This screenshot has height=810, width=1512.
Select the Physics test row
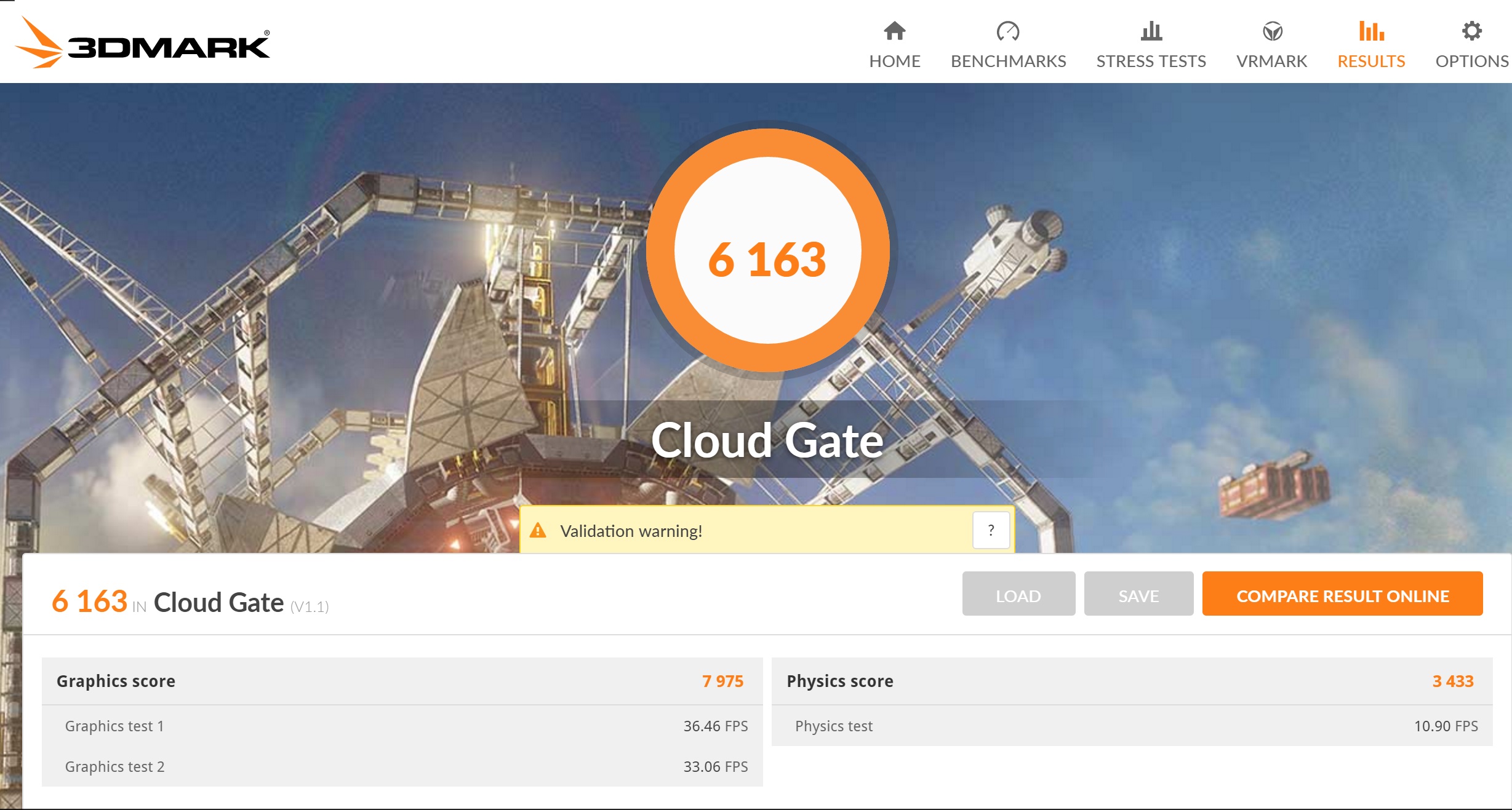(x=1132, y=726)
